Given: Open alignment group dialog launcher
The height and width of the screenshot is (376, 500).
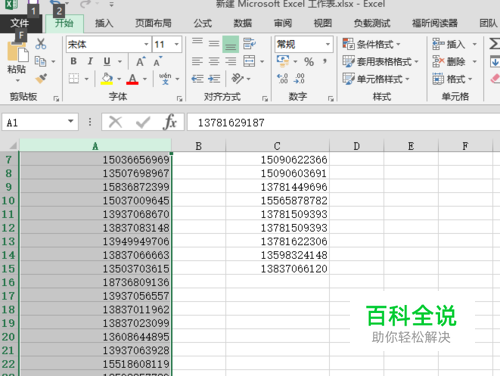Looking at the screenshot, I should click(x=265, y=98).
